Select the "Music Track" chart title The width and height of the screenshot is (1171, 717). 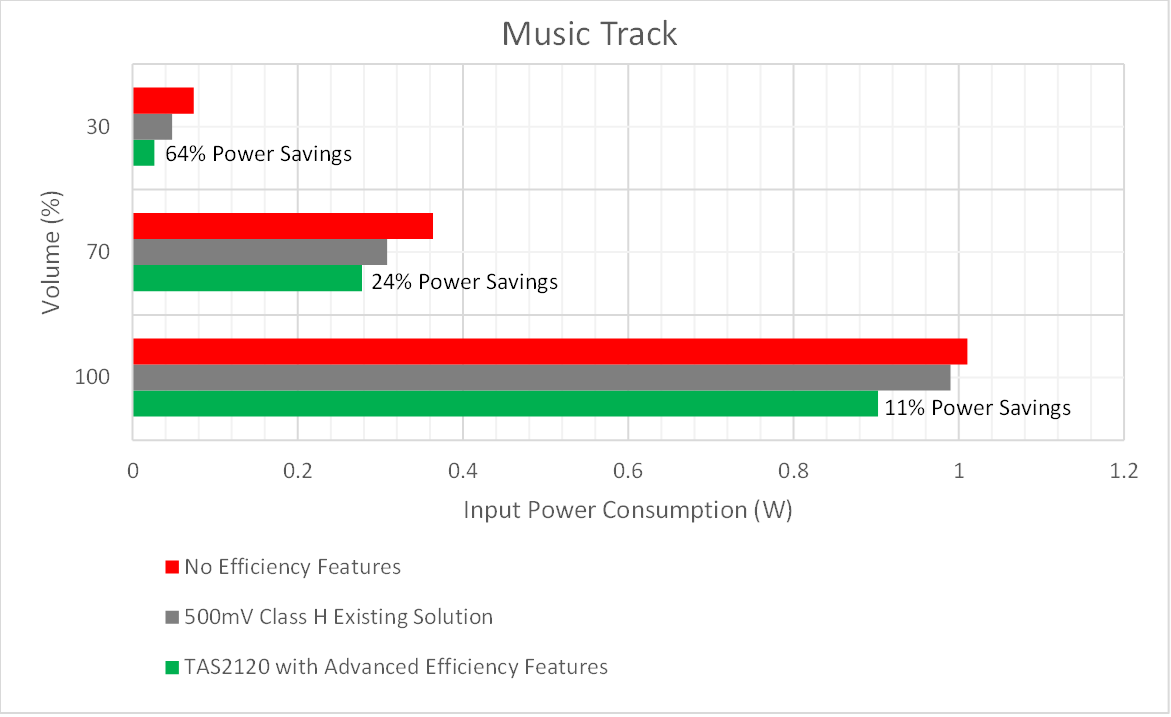[x=589, y=34]
